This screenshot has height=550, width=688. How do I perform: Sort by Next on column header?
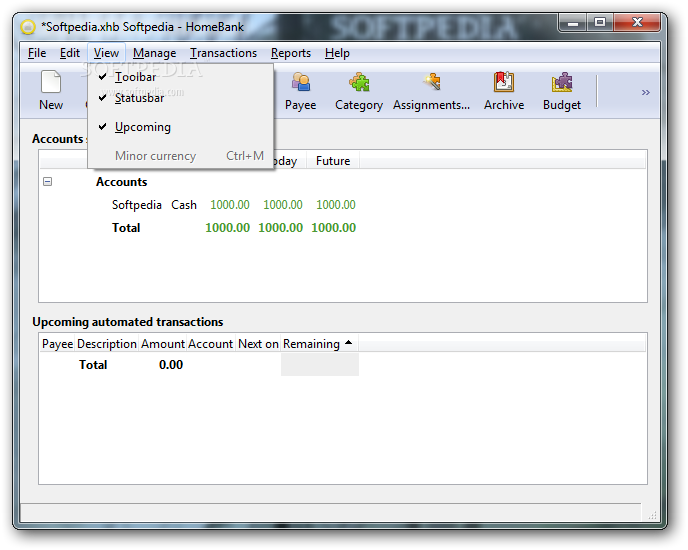258,344
